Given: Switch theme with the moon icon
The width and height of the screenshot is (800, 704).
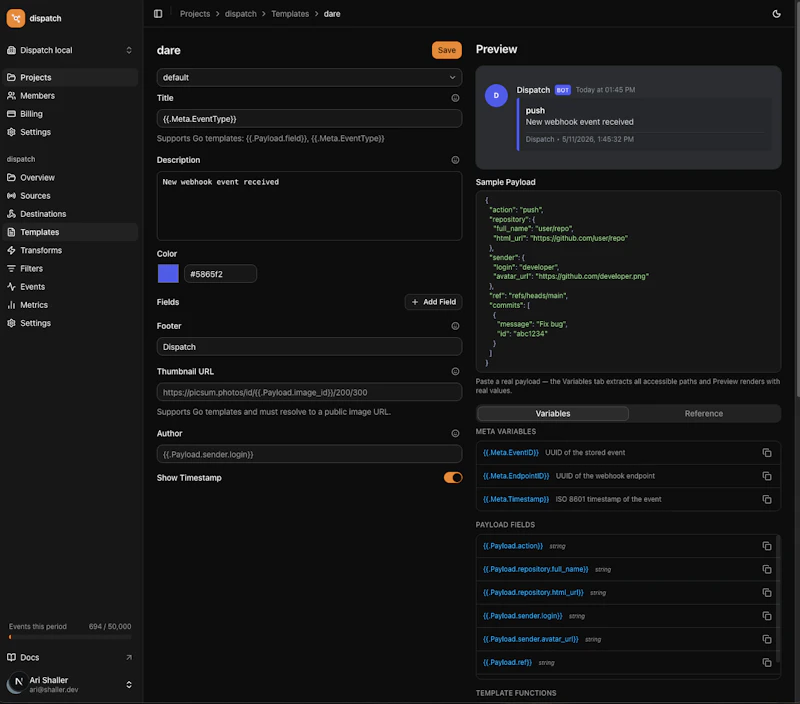Looking at the screenshot, I should pos(777,14).
